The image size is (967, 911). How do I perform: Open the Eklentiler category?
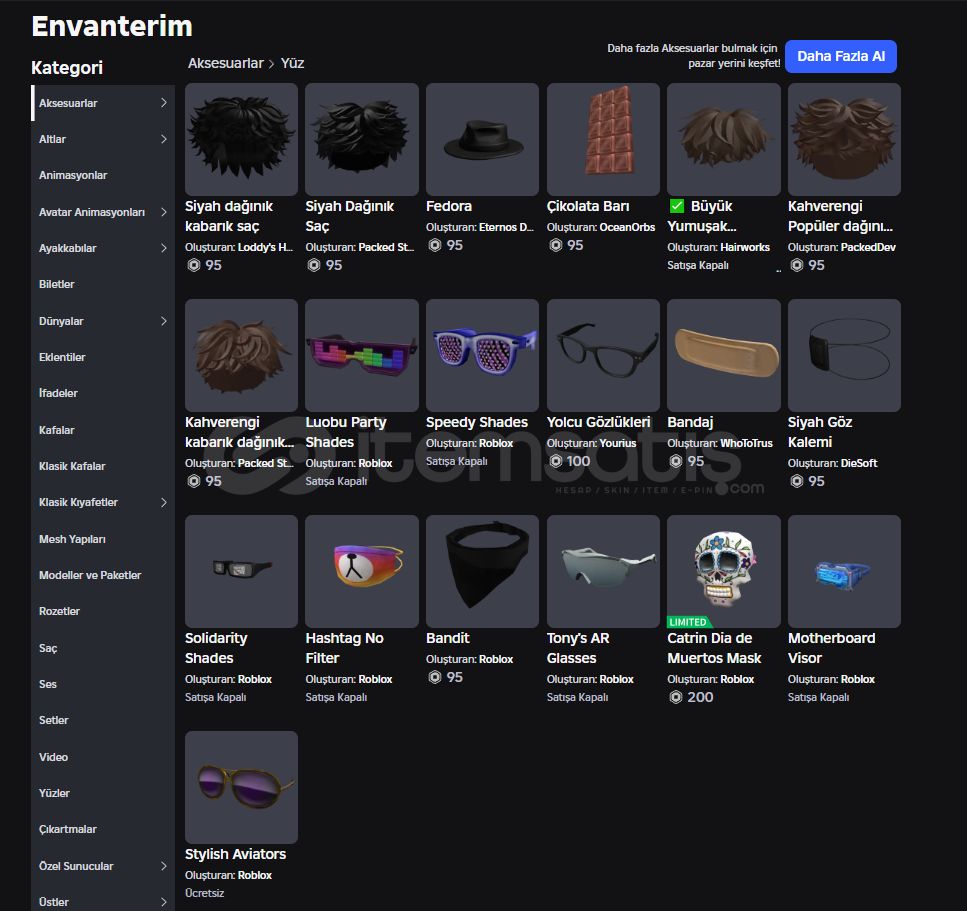click(103, 357)
